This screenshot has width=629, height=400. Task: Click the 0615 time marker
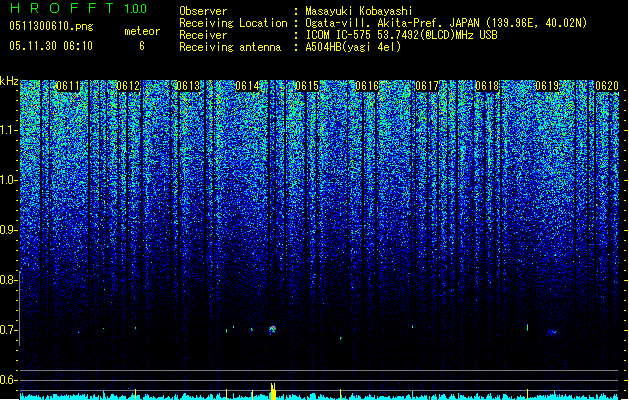coord(307,86)
